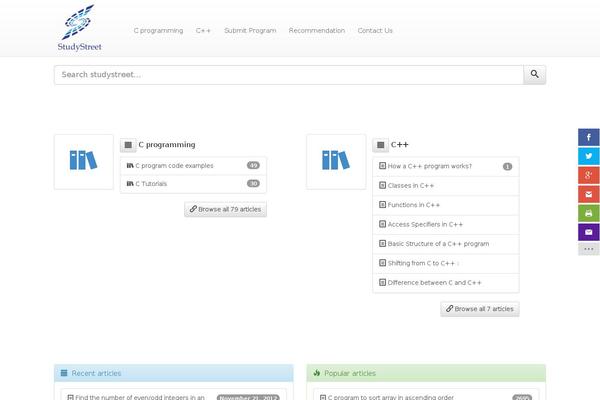Click the square icon beside C++ heading
The width and height of the screenshot is (600, 400).
(380, 145)
